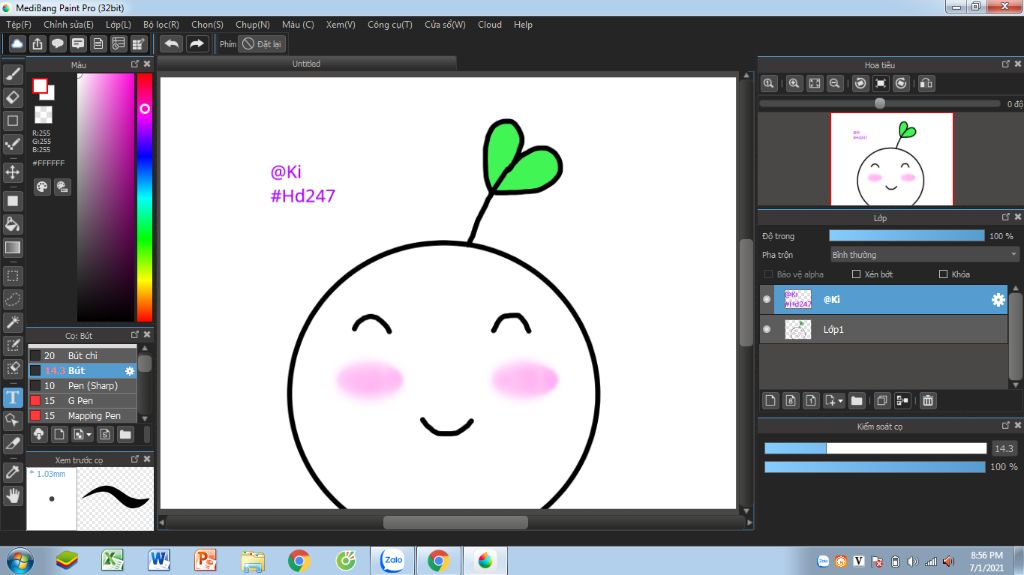This screenshot has width=1024, height=575.
Task: Adjust the brush size slider showing 14.3
Action: pyautogui.click(x=875, y=448)
